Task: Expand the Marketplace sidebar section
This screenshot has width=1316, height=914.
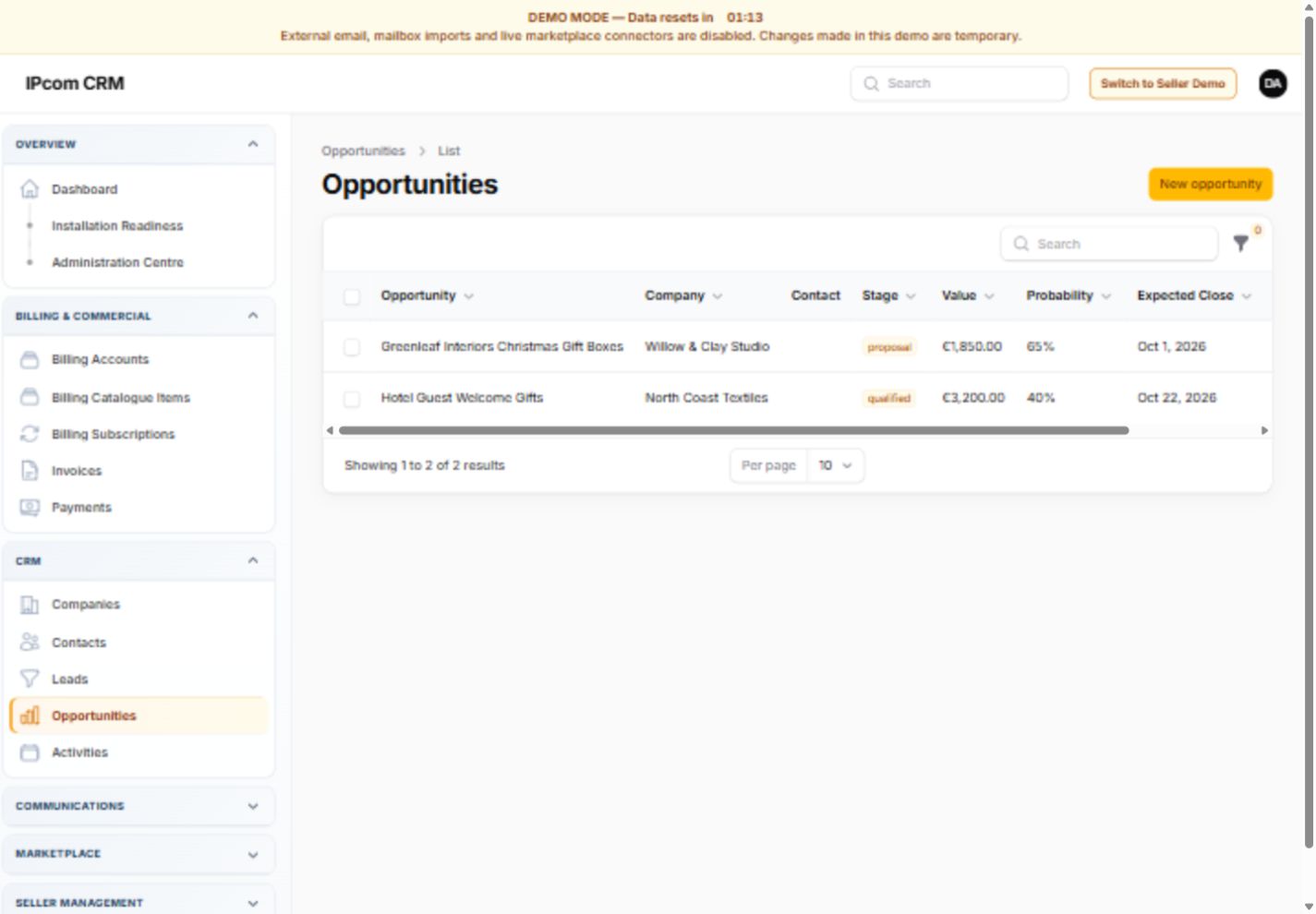Action: [253, 854]
